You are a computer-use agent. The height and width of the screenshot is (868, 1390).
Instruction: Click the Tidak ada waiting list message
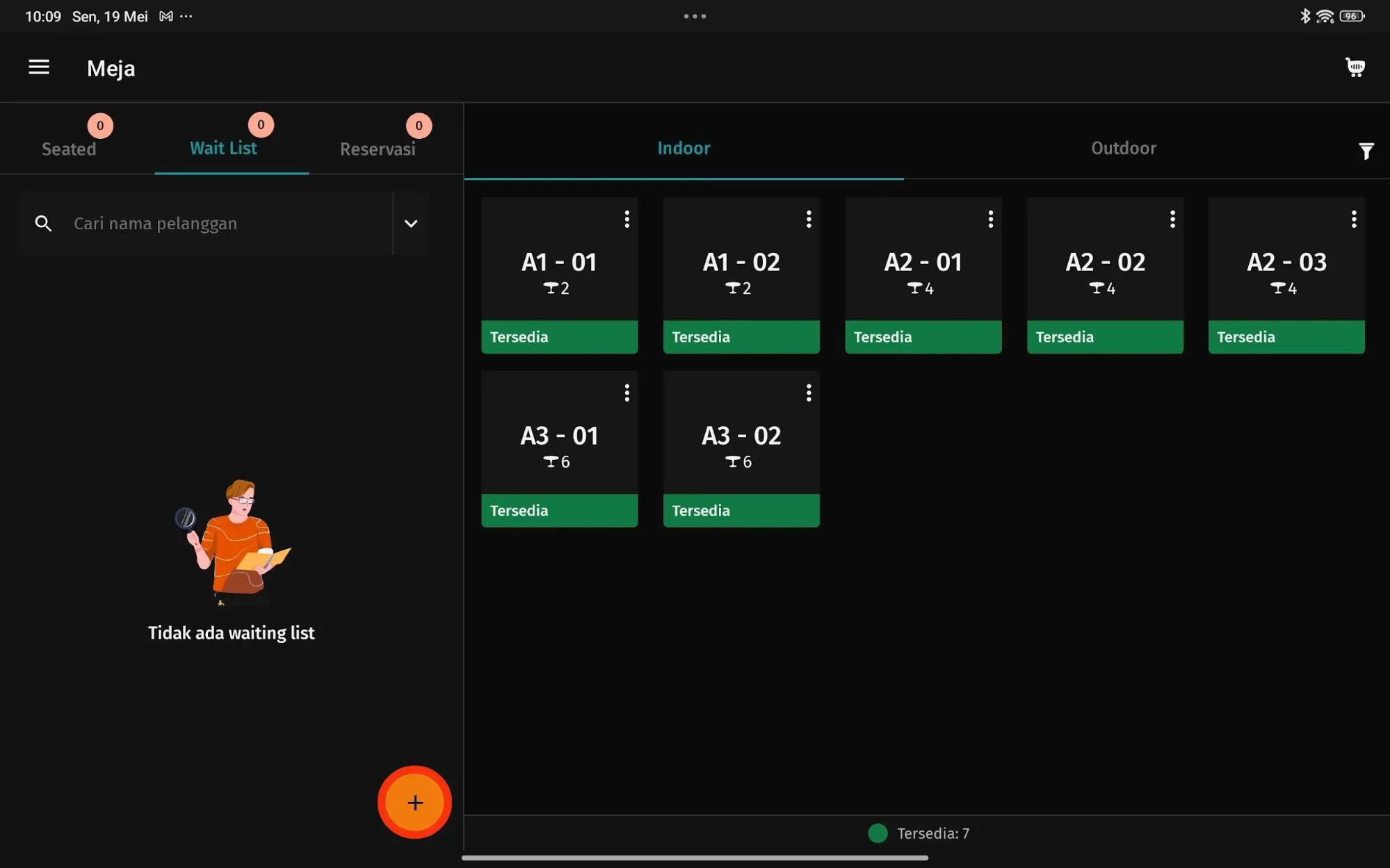tap(231, 632)
